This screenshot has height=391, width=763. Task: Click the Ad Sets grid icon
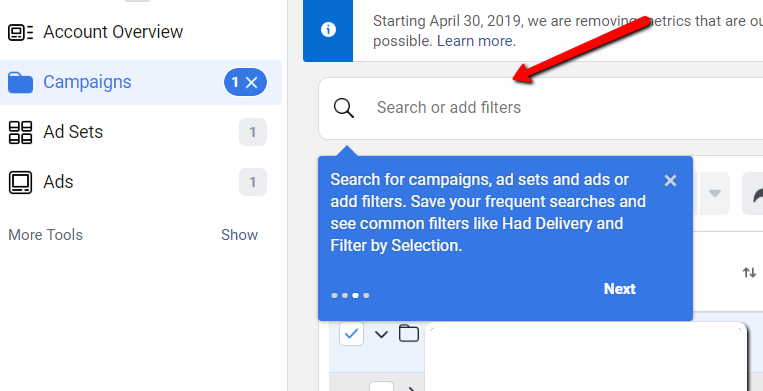point(20,132)
